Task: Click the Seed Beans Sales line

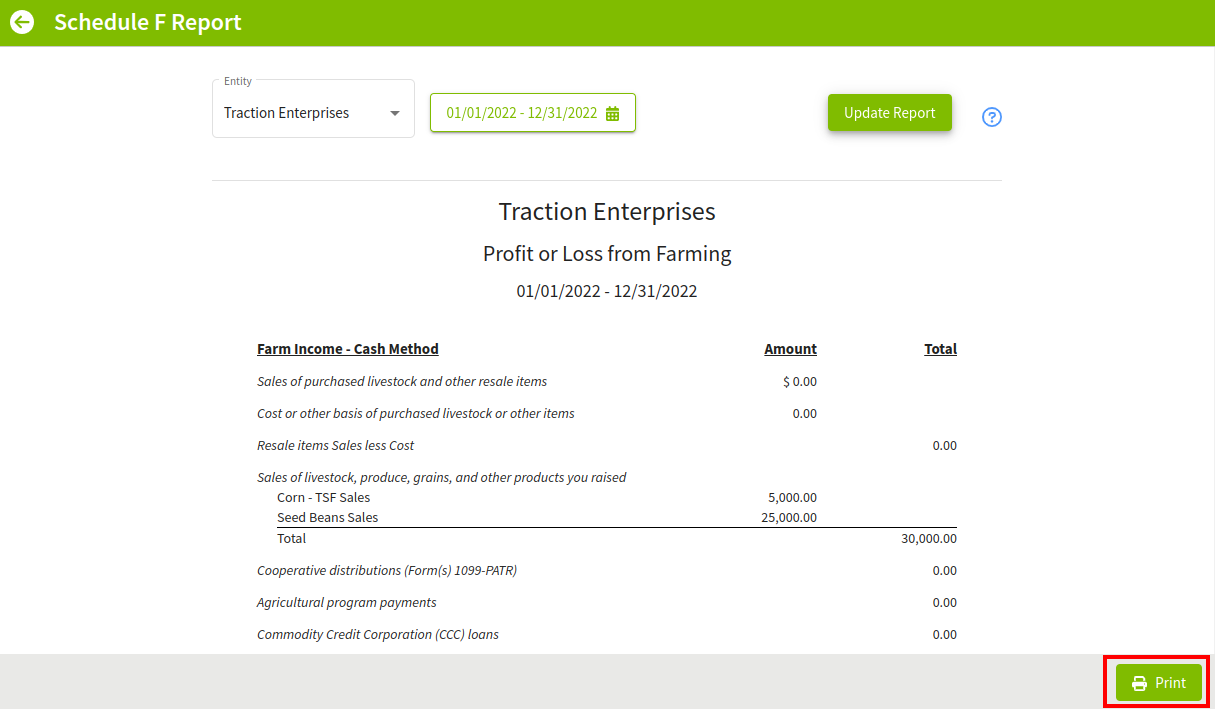Action: pos(328,517)
